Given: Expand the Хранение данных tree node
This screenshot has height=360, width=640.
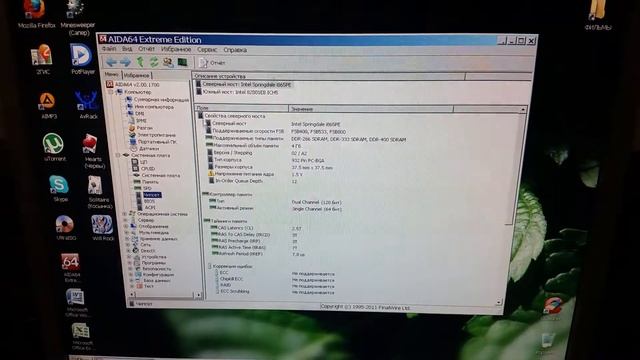Looking at the screenshot, I should tap(127, 238).
